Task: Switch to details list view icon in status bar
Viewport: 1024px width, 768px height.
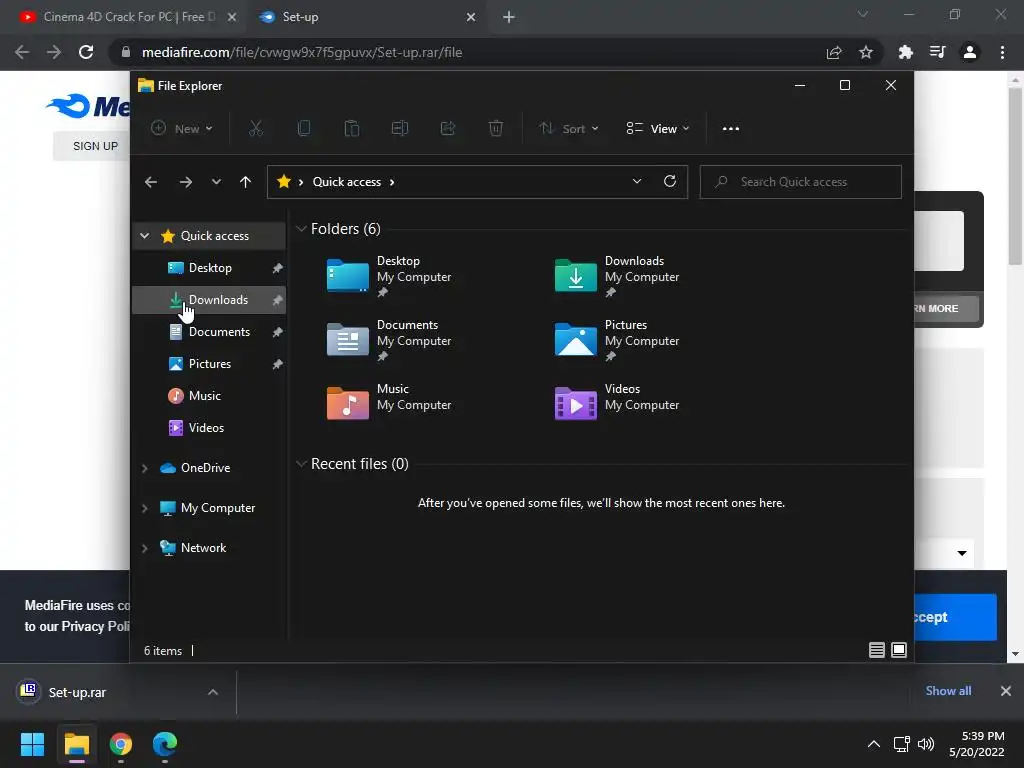Action: pos(876,650)
